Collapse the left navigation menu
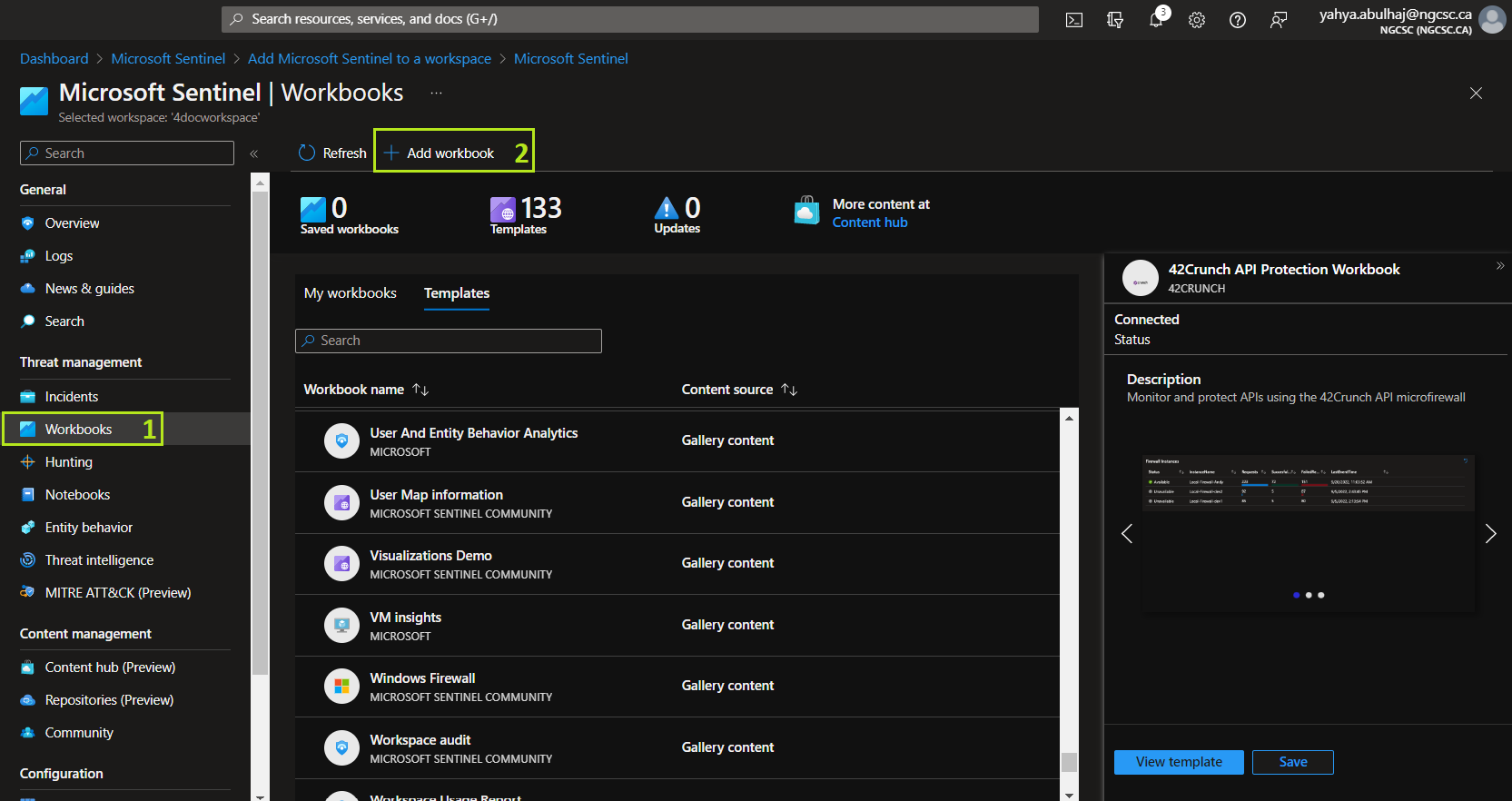Image resolution: width=1512 pixels, height=801 pixels. [x=254, y=153]
